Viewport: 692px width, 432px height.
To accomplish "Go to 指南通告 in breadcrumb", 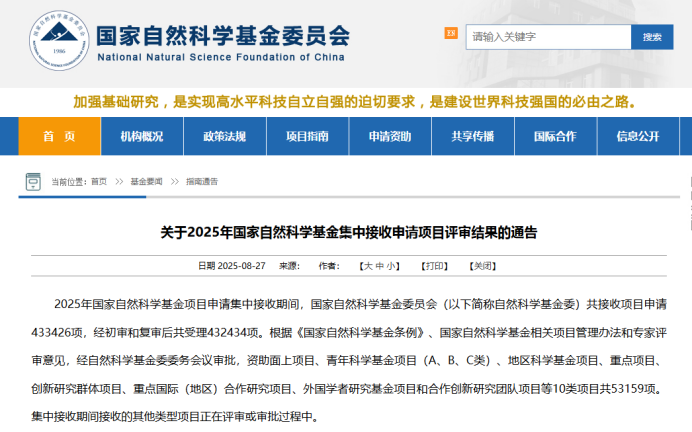I will pyautogui.click(x=202, y=181).
